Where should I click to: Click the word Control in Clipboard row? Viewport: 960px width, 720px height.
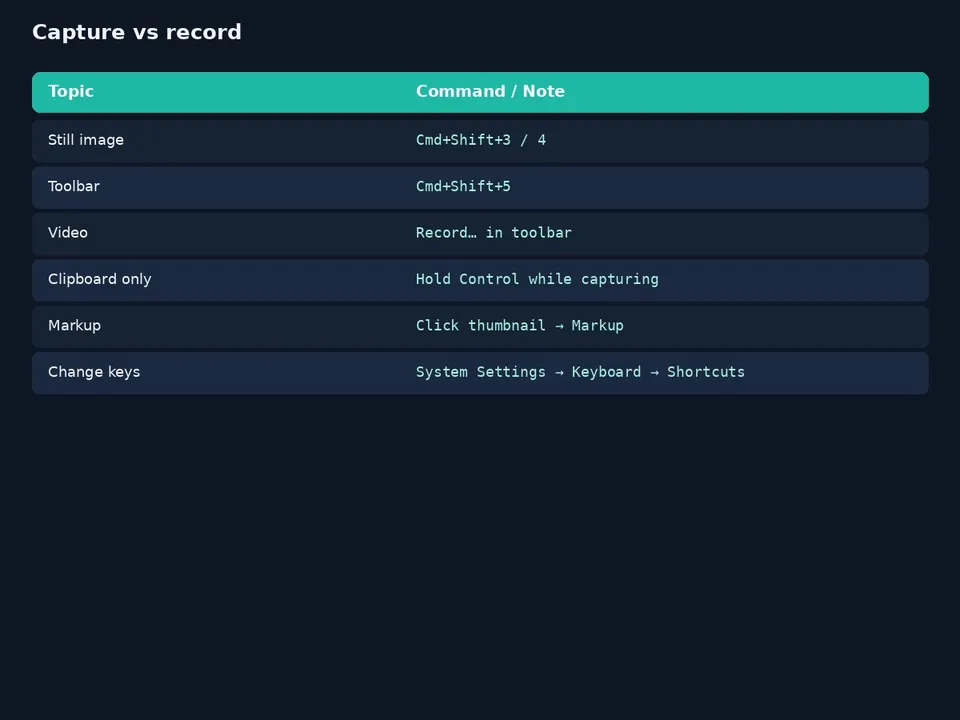[x=489, y=279]
